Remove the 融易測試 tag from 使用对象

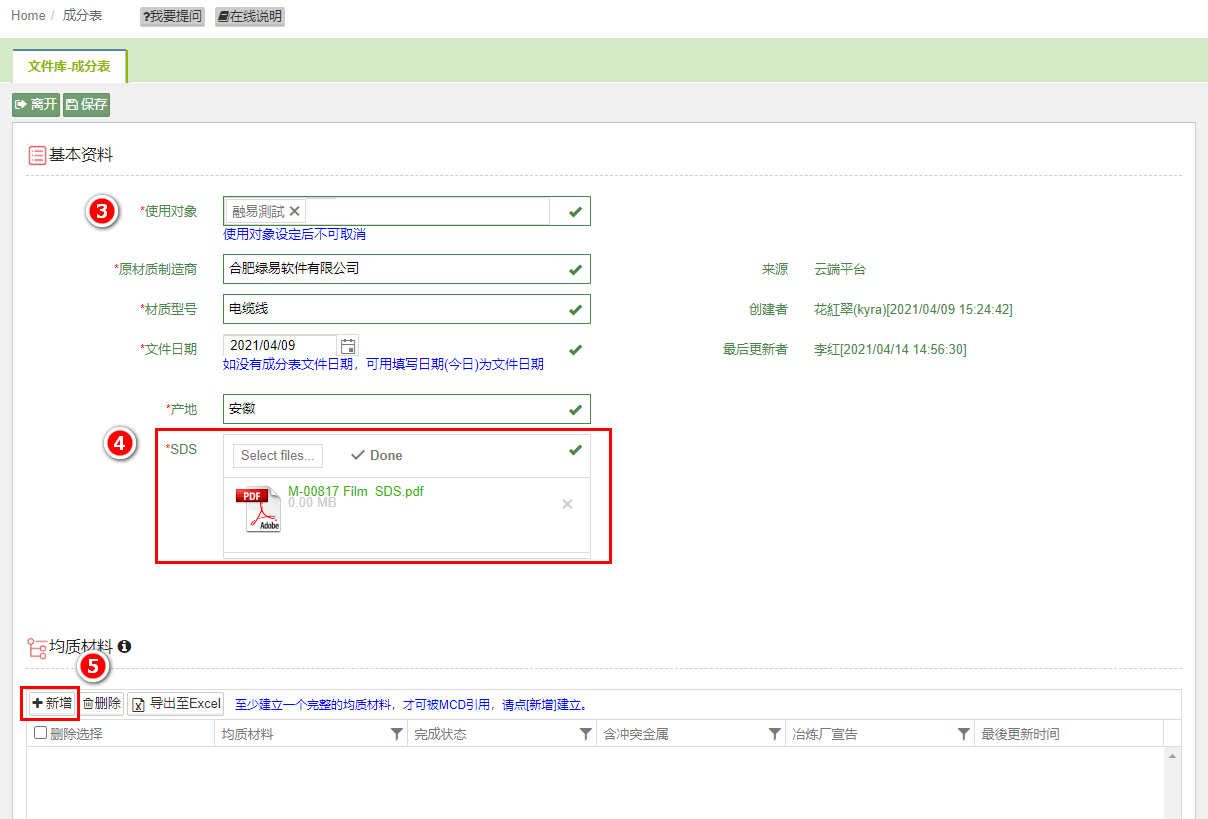295,211
